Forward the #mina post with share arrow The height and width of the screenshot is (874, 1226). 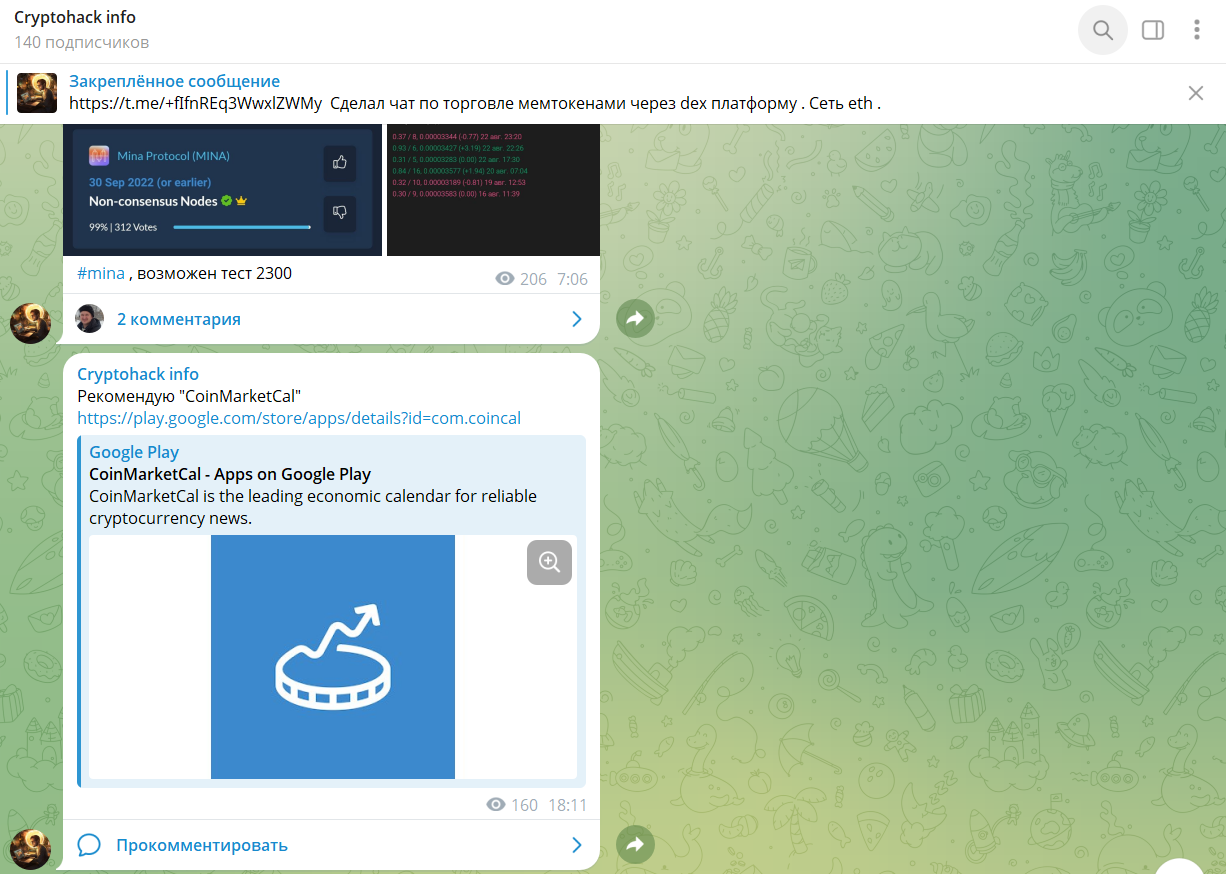[x=634, y=319]
